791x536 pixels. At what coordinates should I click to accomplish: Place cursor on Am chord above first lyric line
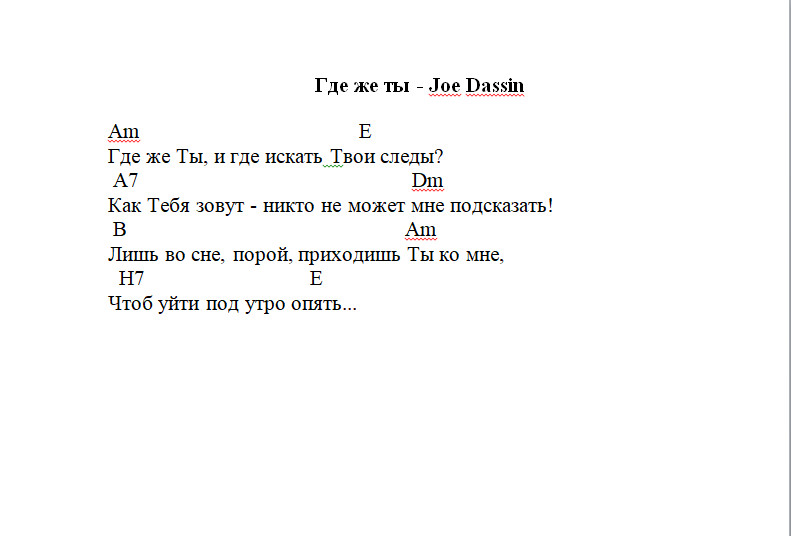[123, 132]
